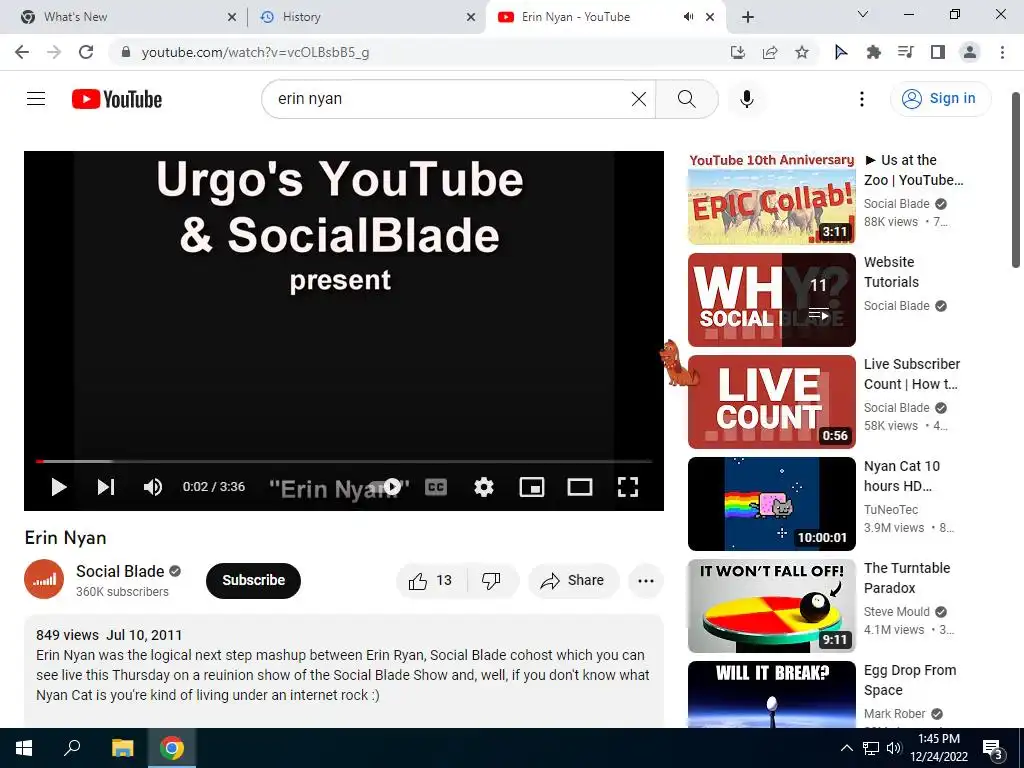The image size is (1024, 768).
Task: Open YouTube settings three-dot menu
Action: [x=861, y=99]
